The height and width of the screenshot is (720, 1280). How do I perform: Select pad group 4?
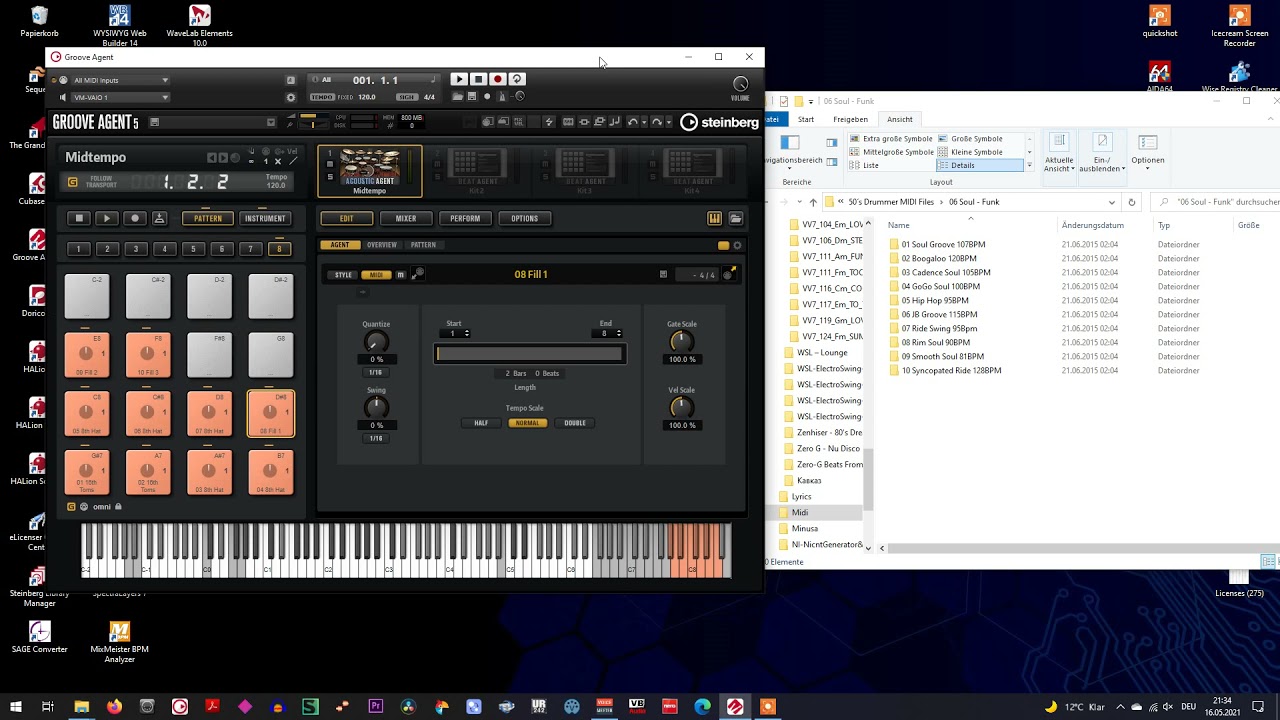click(164, 249)
